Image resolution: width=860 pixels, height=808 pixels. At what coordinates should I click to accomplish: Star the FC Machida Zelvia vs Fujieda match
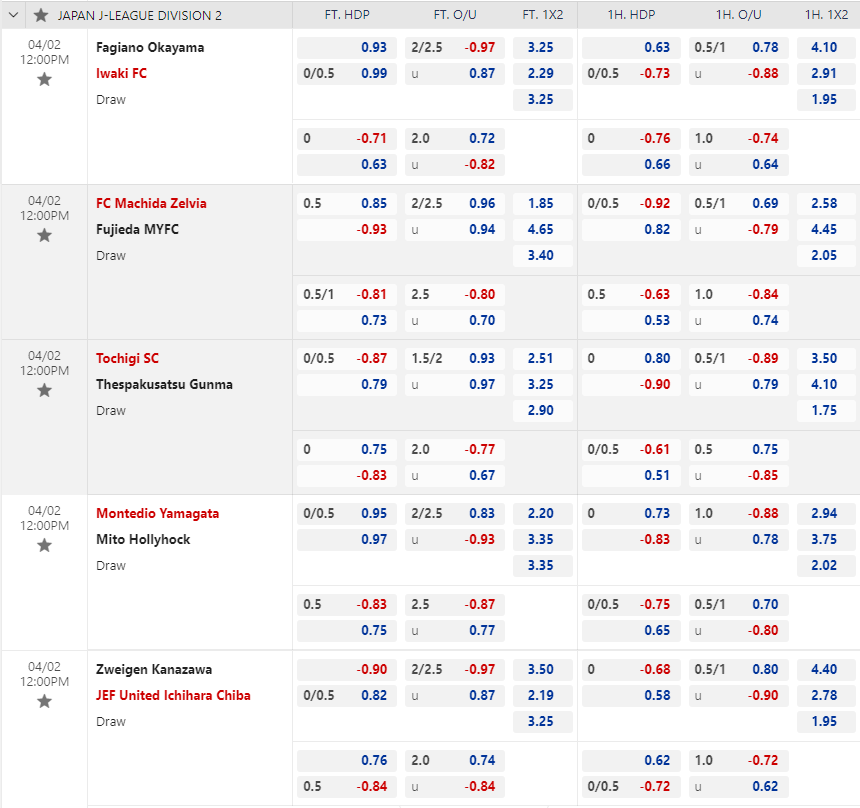(x=44, y=236)
